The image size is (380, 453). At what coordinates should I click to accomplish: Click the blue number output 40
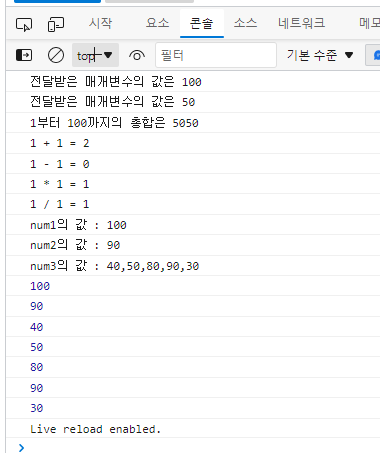point(37,327)
